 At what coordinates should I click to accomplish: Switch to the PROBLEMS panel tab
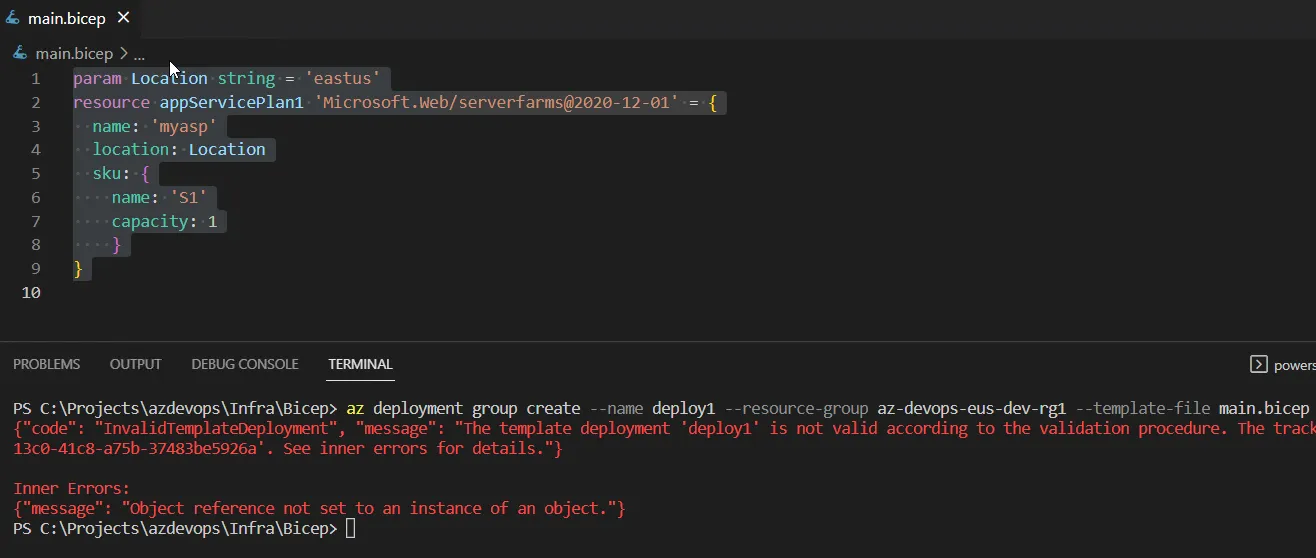point(46,364)
